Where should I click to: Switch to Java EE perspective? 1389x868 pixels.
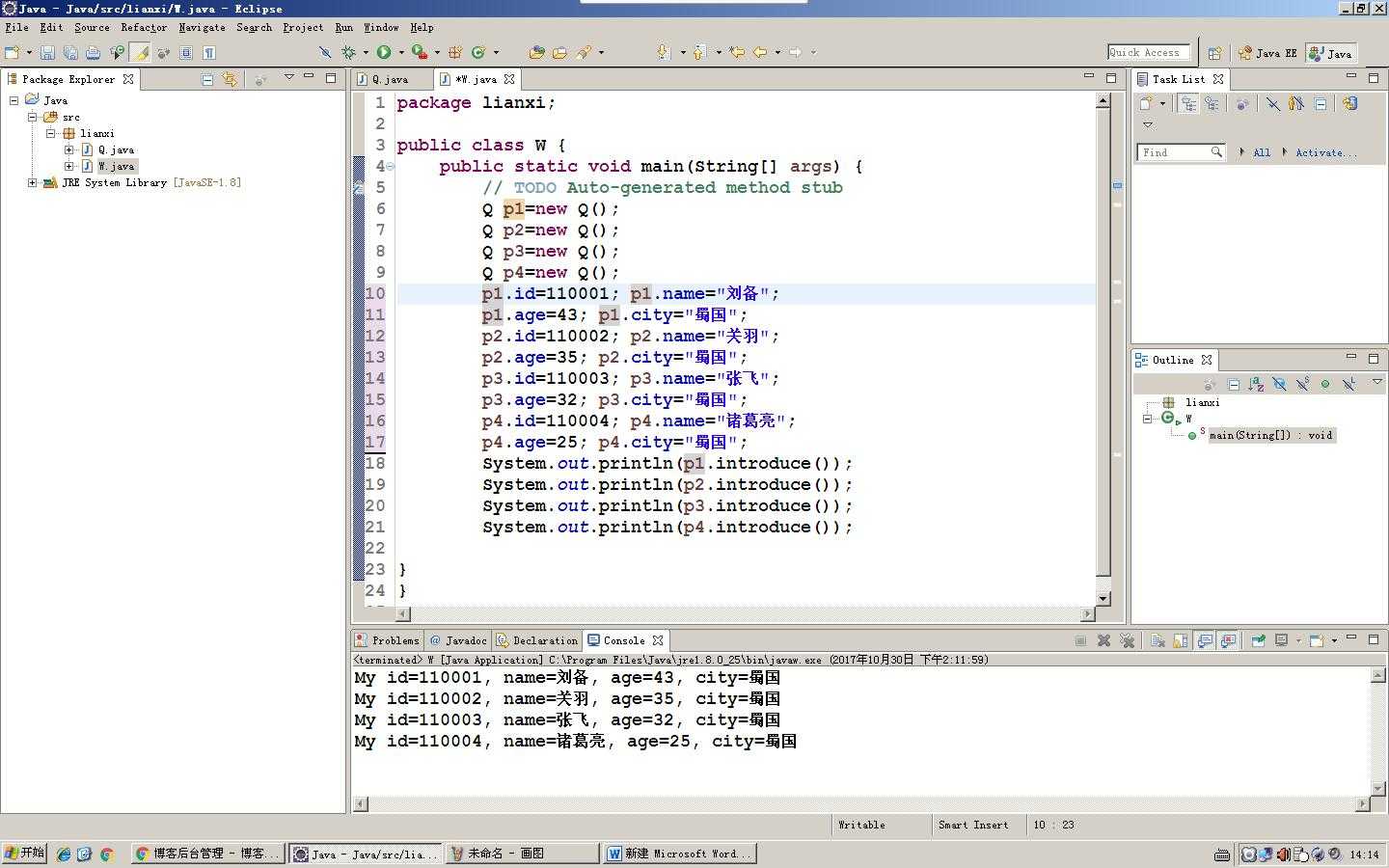1267,53
